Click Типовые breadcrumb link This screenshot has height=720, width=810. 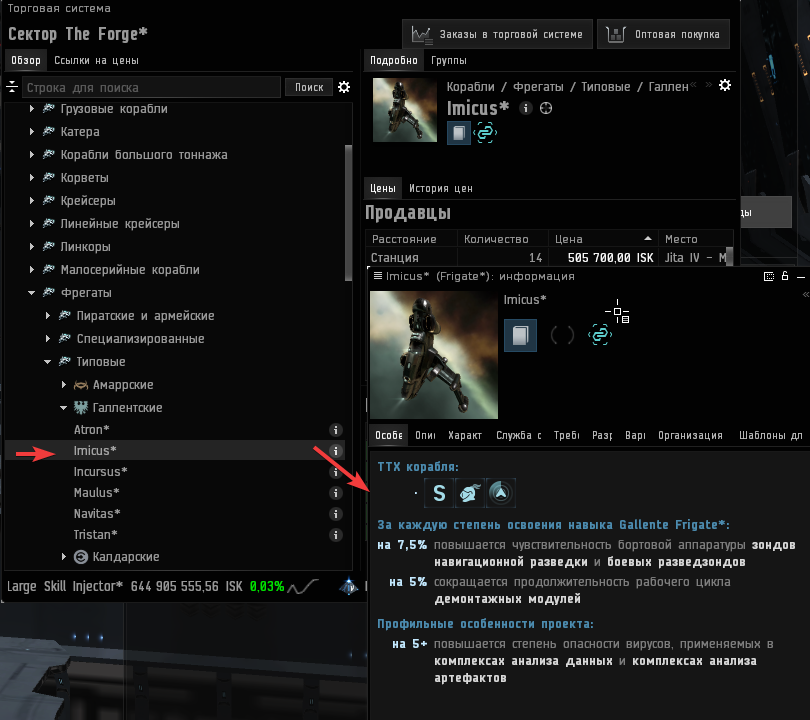click(x=605, y=87)
